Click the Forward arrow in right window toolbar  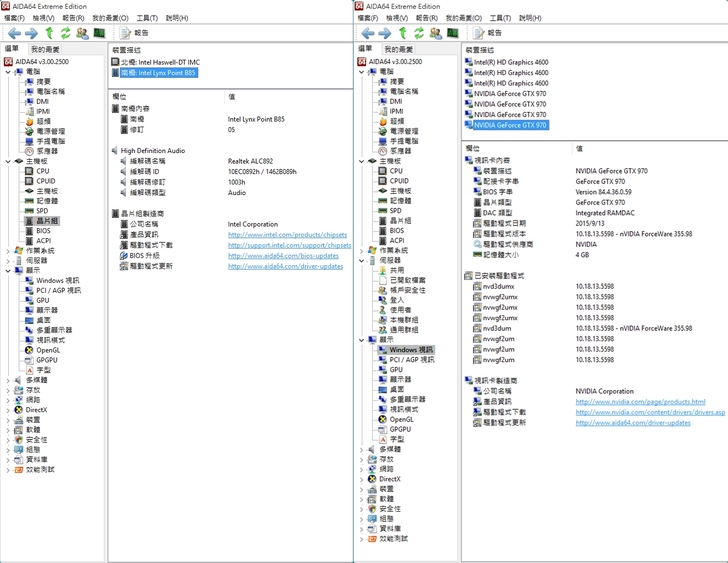(x=385, y=33)
